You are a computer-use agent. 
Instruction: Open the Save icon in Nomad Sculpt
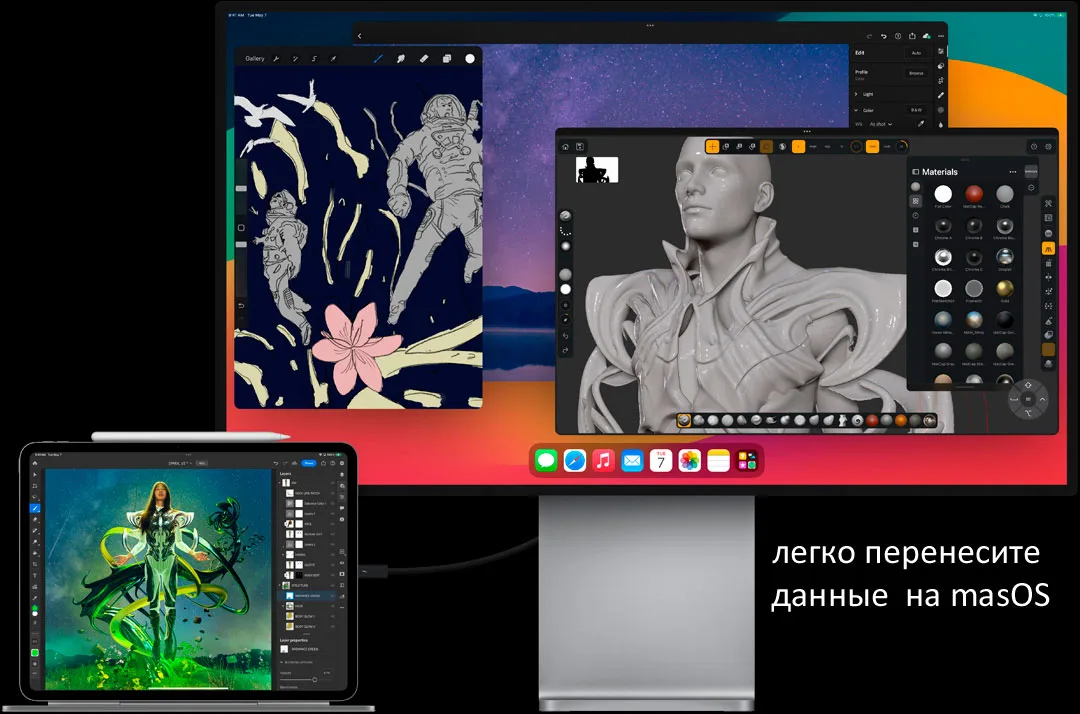click(581, 146)
